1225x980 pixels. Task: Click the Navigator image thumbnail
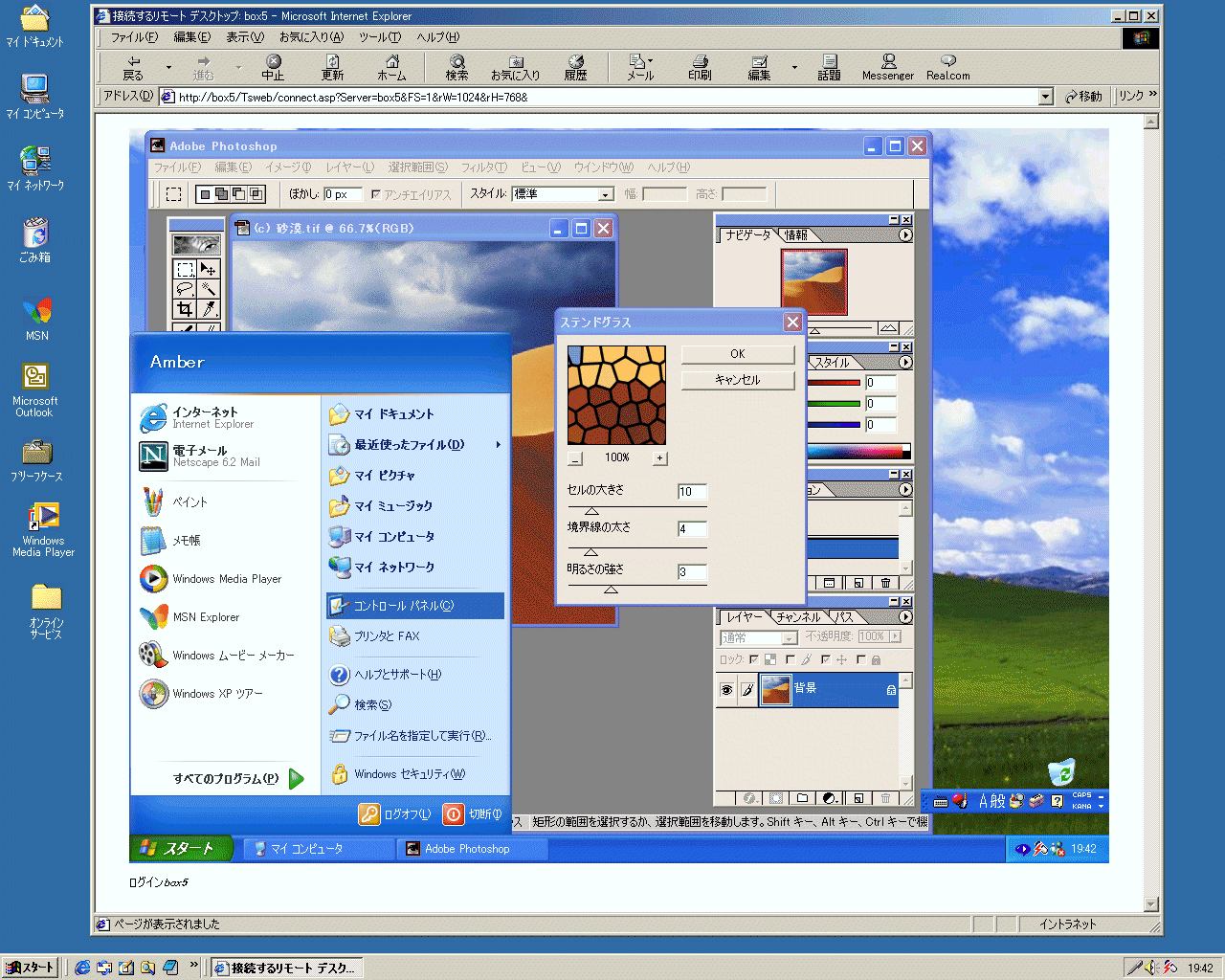pyautogui.click(x=813, y=281)
